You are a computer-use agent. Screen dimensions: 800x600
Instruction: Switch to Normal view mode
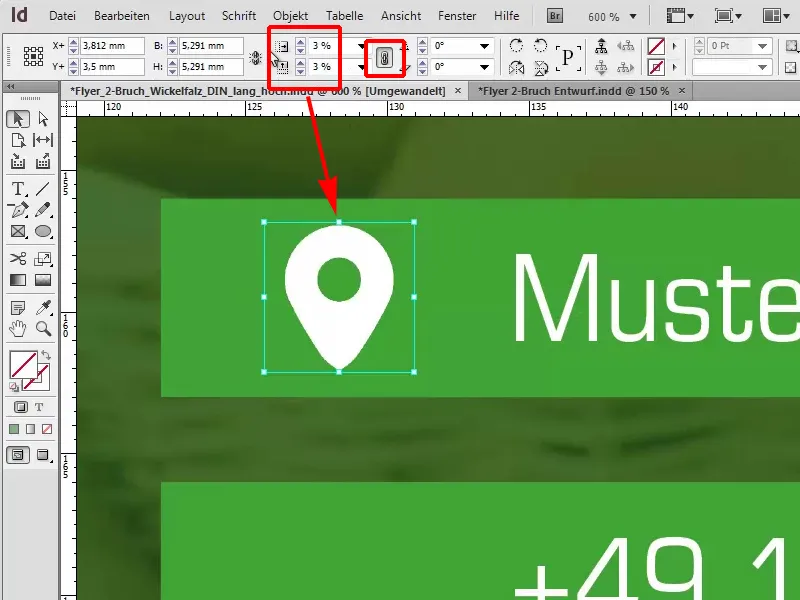(x=18, y=455)
